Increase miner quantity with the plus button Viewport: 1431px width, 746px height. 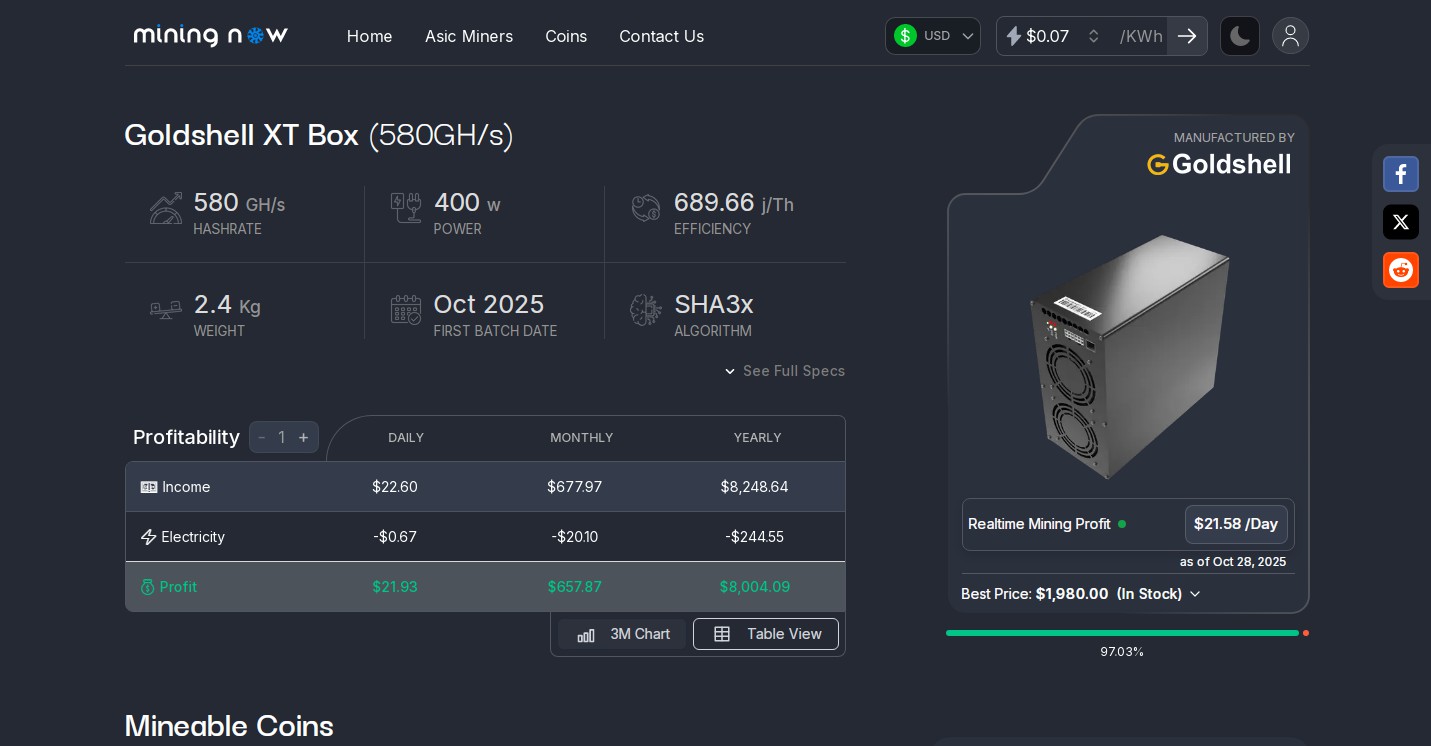(304, 437)
